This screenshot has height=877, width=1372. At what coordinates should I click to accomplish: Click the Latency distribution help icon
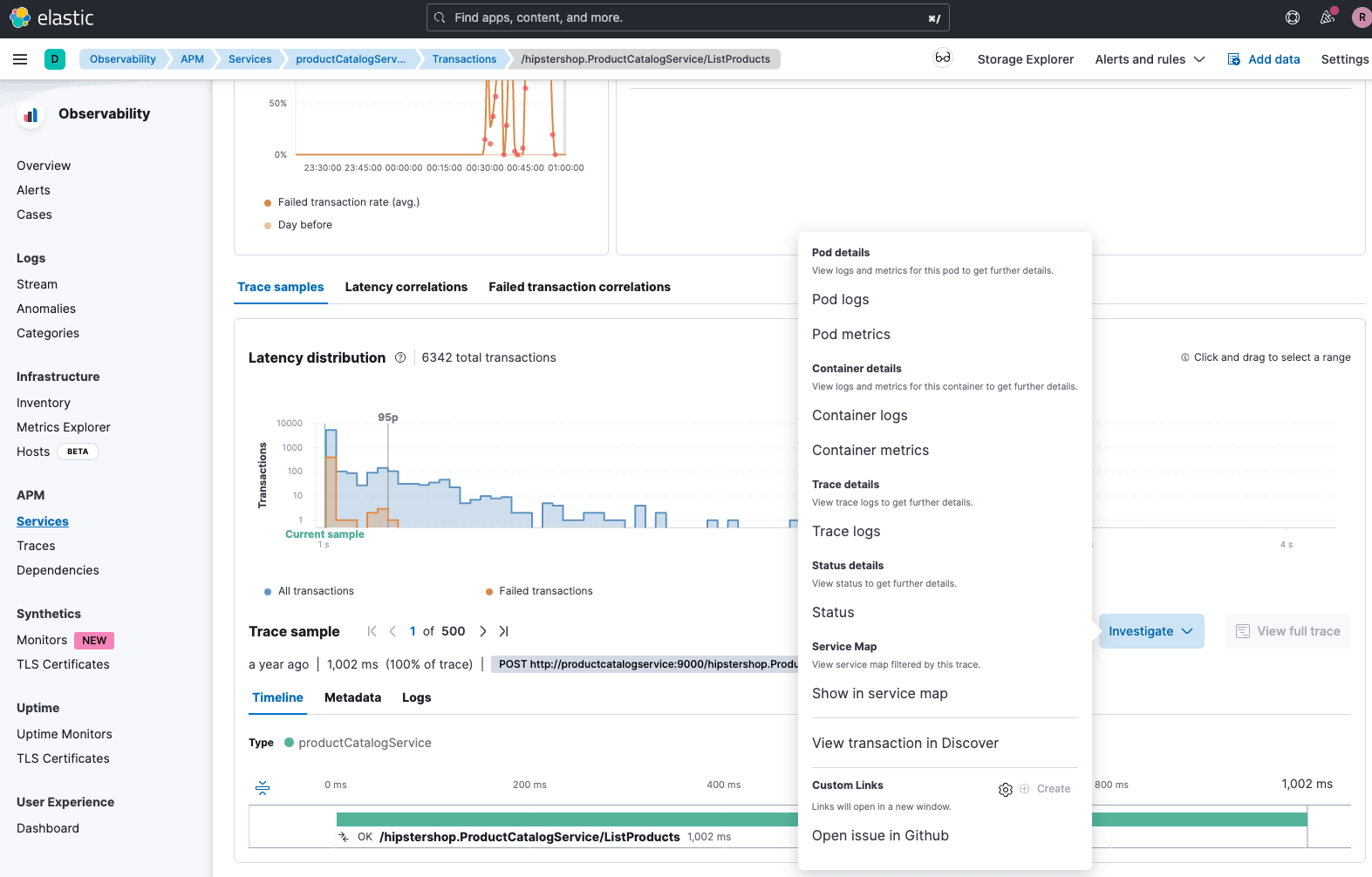pyautogui.click(x=400, y=357)
